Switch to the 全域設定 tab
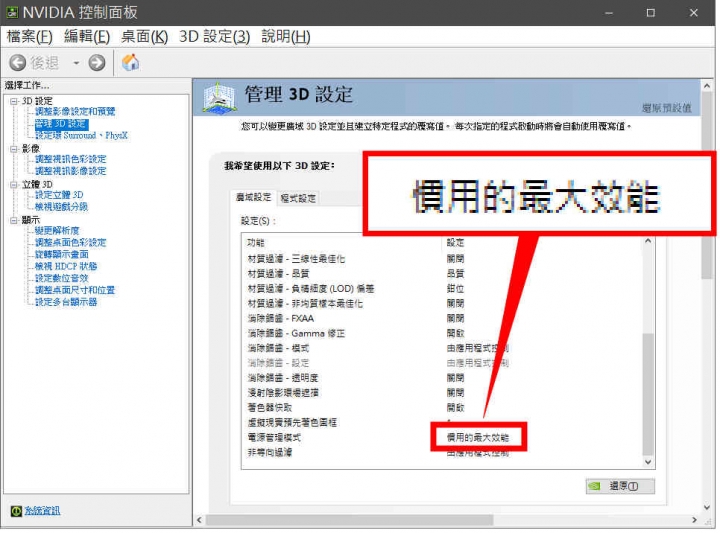The image size is (720, 533). [x=253, y=197]
